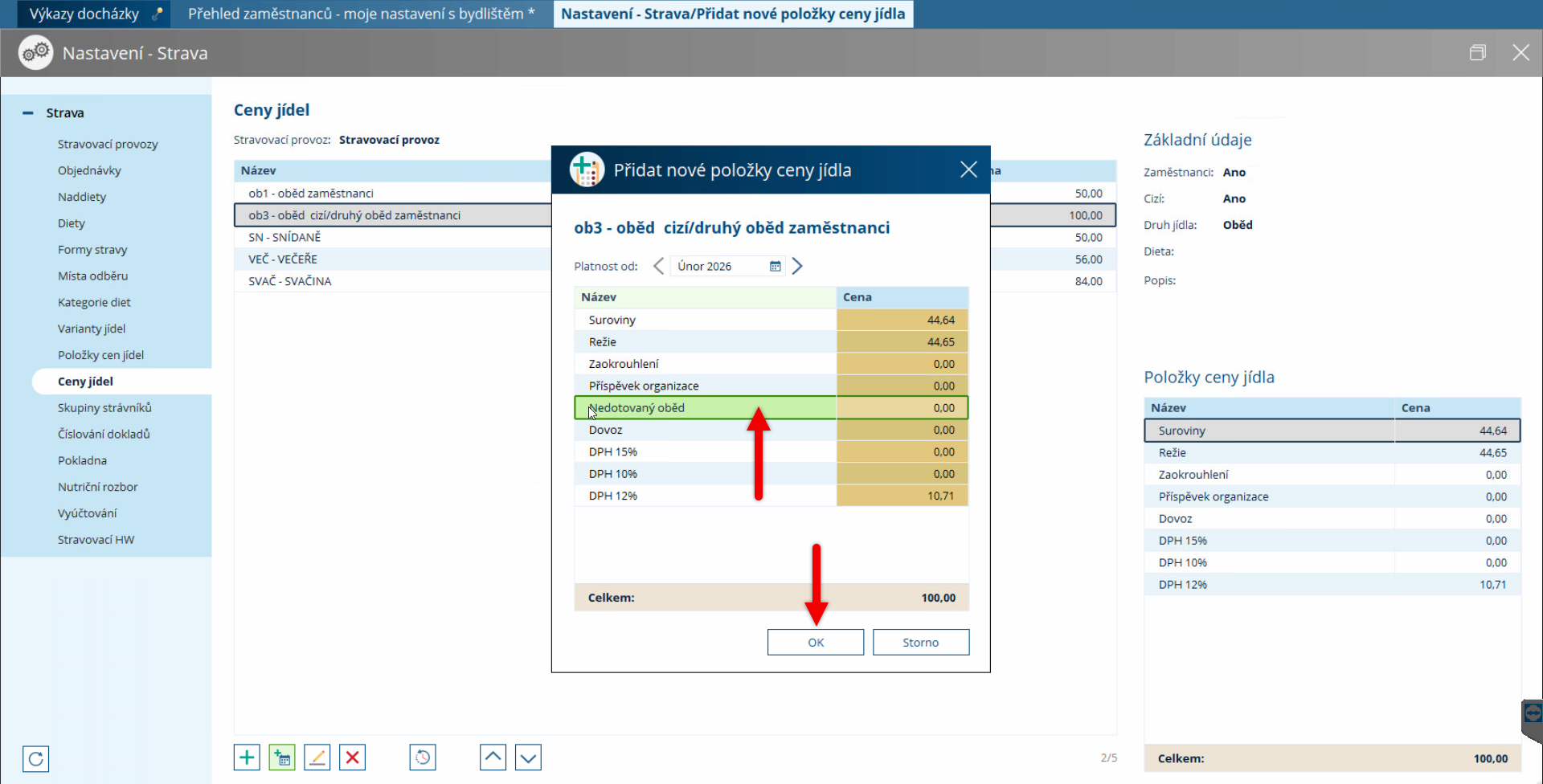Collapse the Strava tree section
The image size is (1543, 784).
click(28, 113)
